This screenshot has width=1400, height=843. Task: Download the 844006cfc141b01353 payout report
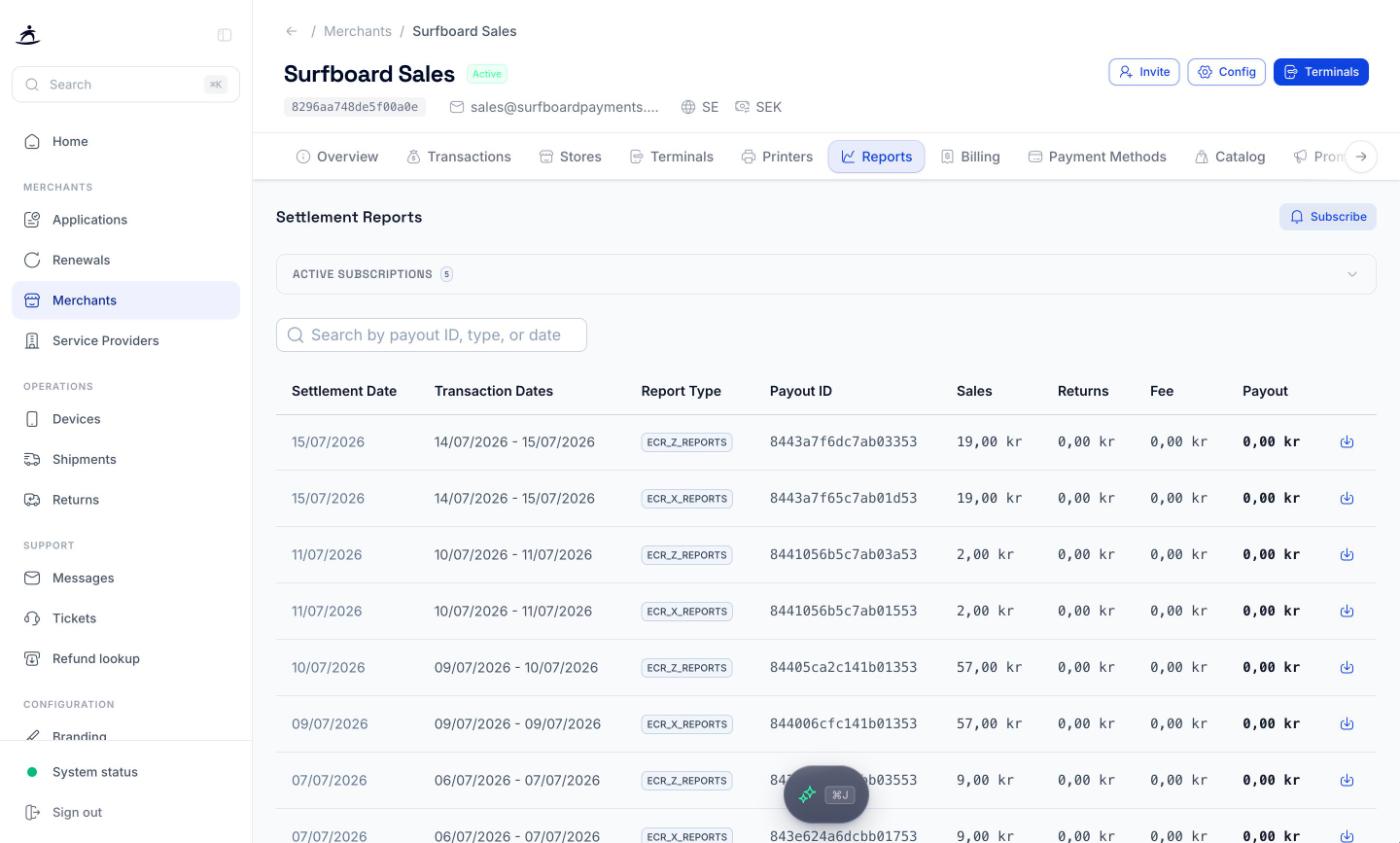point(1346,724)
